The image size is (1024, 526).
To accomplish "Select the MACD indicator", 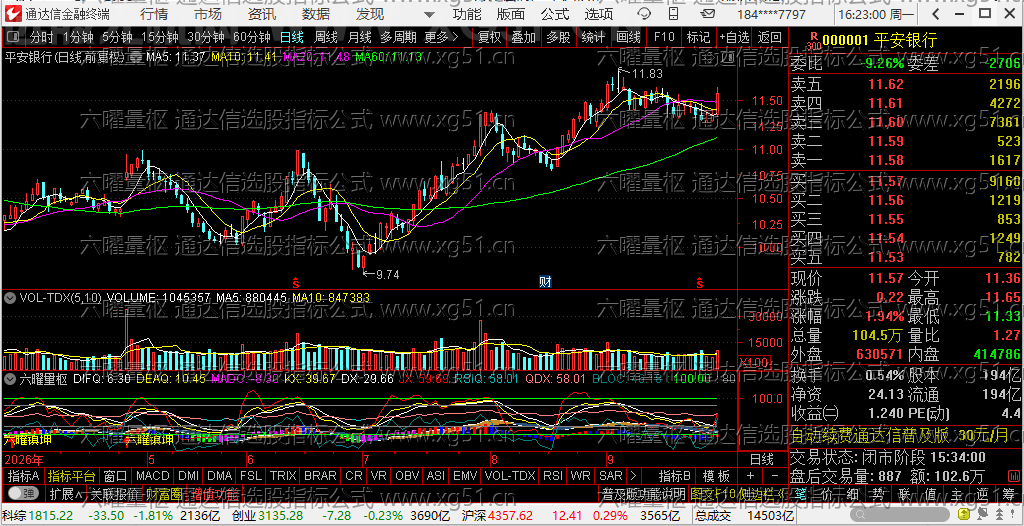I will point(153,476).
